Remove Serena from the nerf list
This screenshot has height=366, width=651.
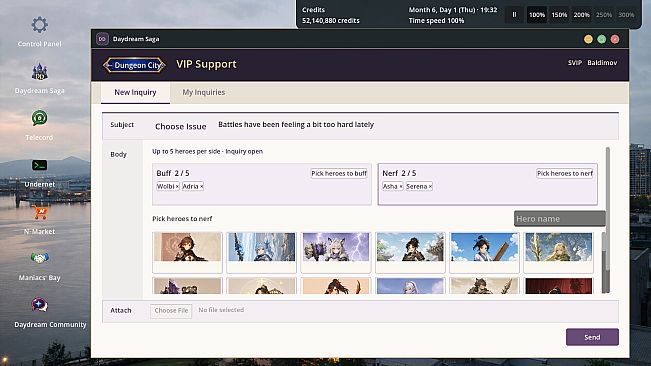[x=430, y=187]
